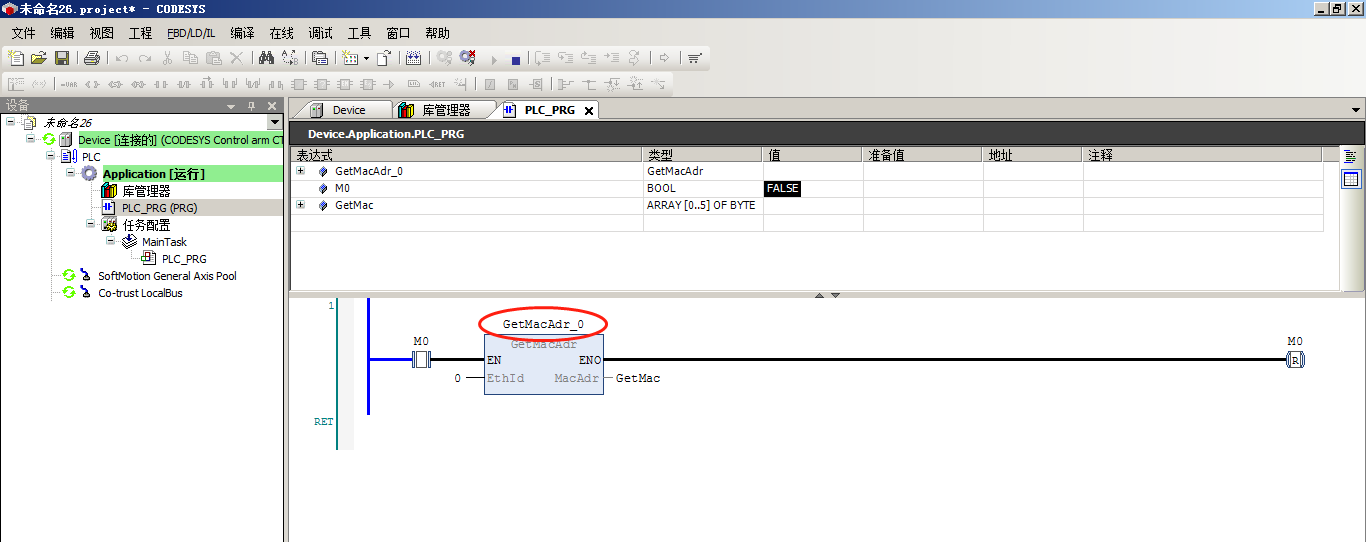
Task: Open Find with the binoculars icon
Action: 266,58
